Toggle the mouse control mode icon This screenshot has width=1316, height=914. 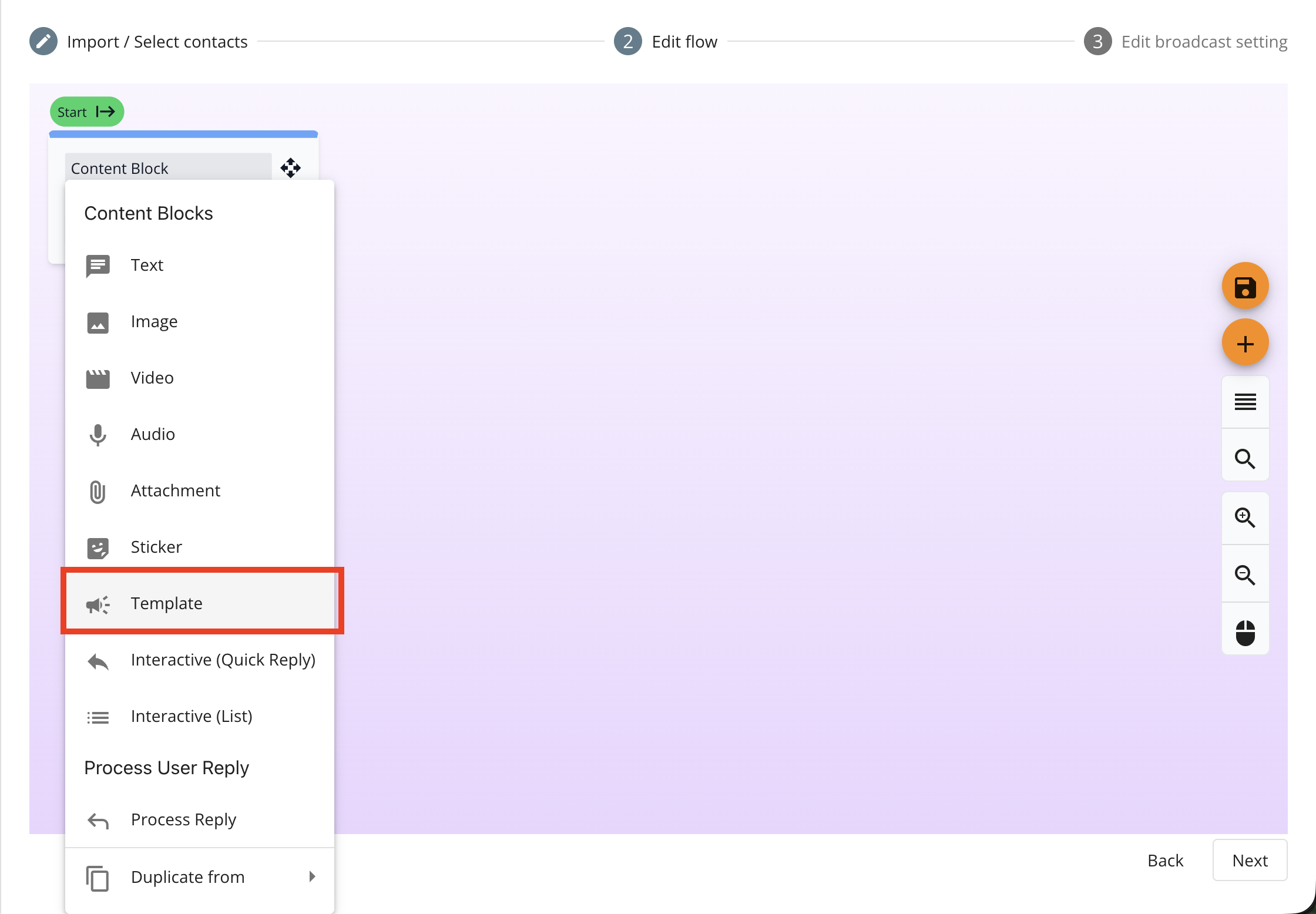click(x=1245, y=633)
